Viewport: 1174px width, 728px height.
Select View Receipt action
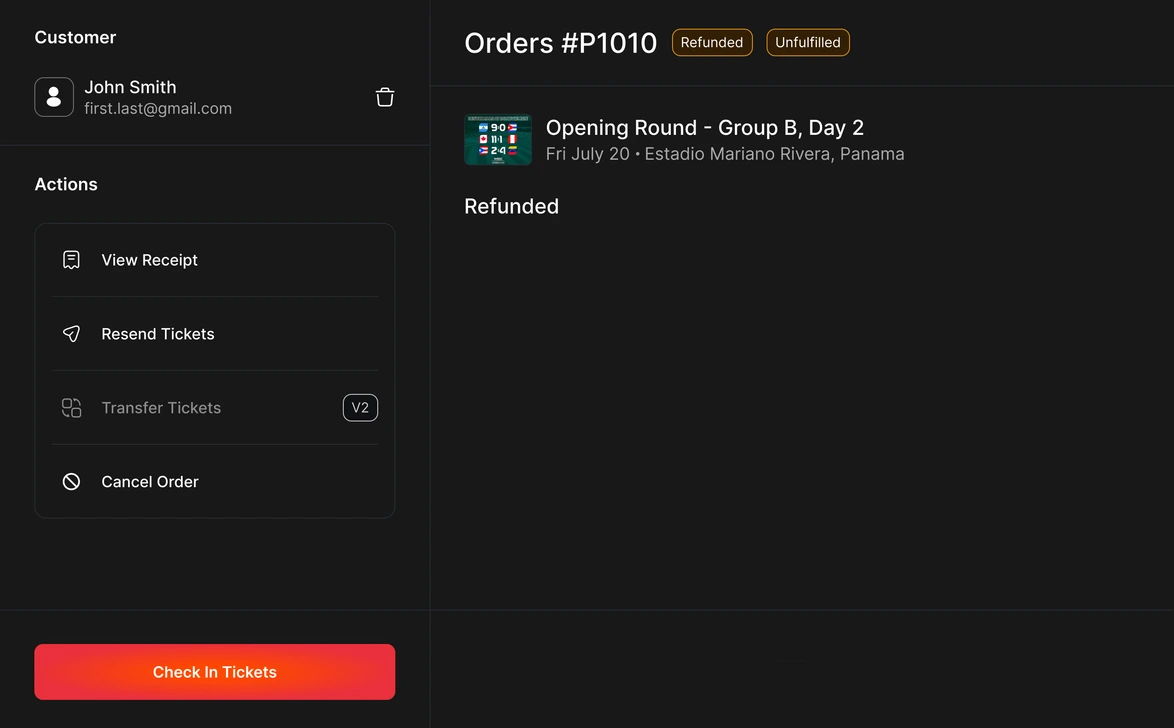point(215,260)
